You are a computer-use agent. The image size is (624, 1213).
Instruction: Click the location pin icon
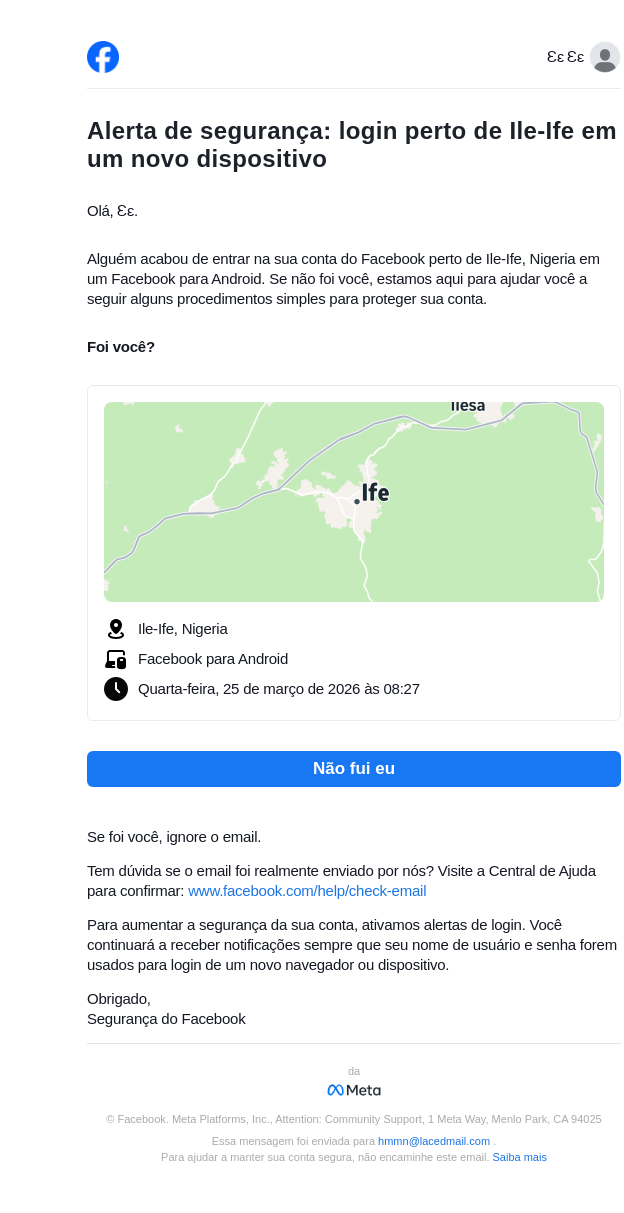[x=116, y=629]
